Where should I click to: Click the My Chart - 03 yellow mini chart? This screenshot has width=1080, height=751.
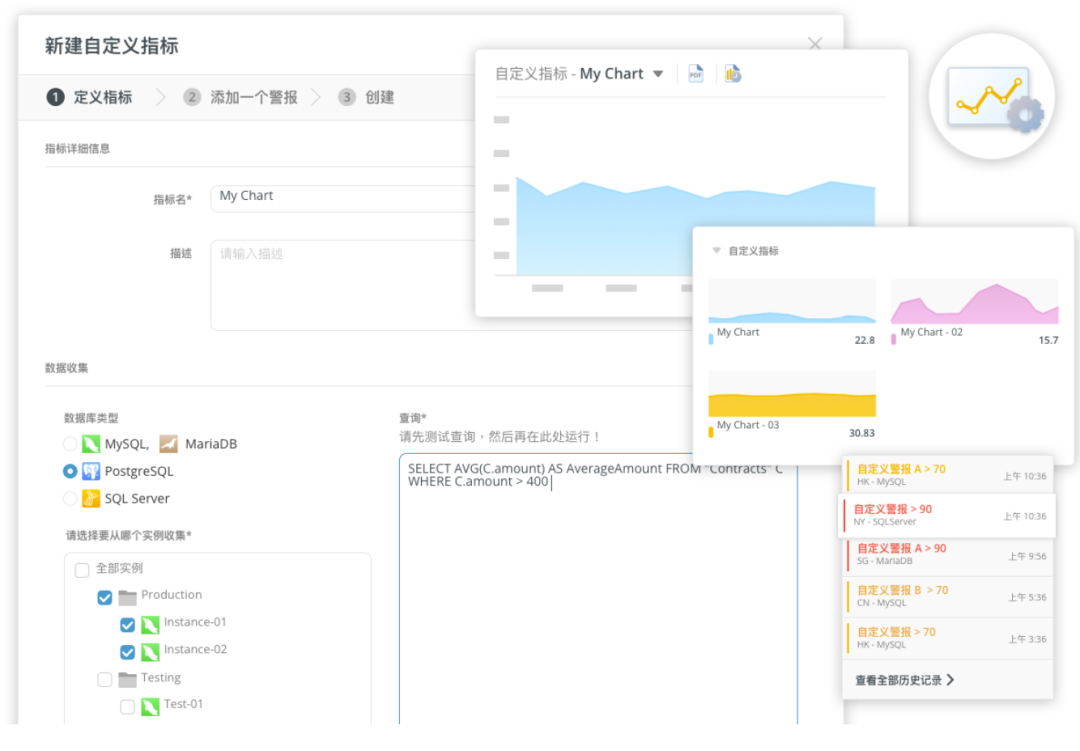pos(792,393)
